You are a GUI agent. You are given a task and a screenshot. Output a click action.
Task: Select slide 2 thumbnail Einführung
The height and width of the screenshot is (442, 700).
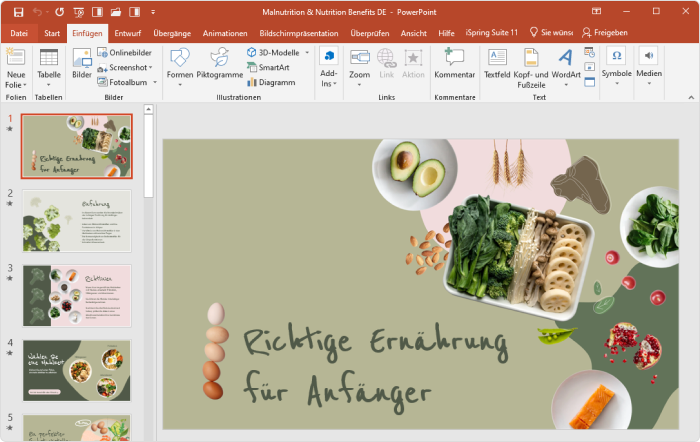click(77, 221)
